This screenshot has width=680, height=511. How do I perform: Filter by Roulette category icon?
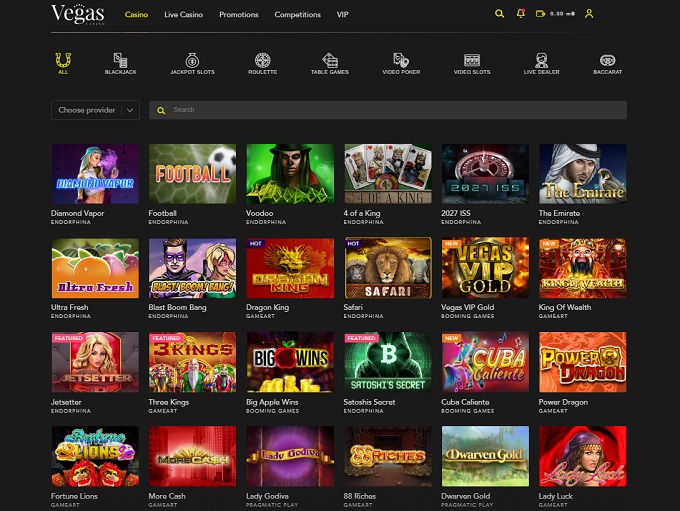tap(262, 60)
